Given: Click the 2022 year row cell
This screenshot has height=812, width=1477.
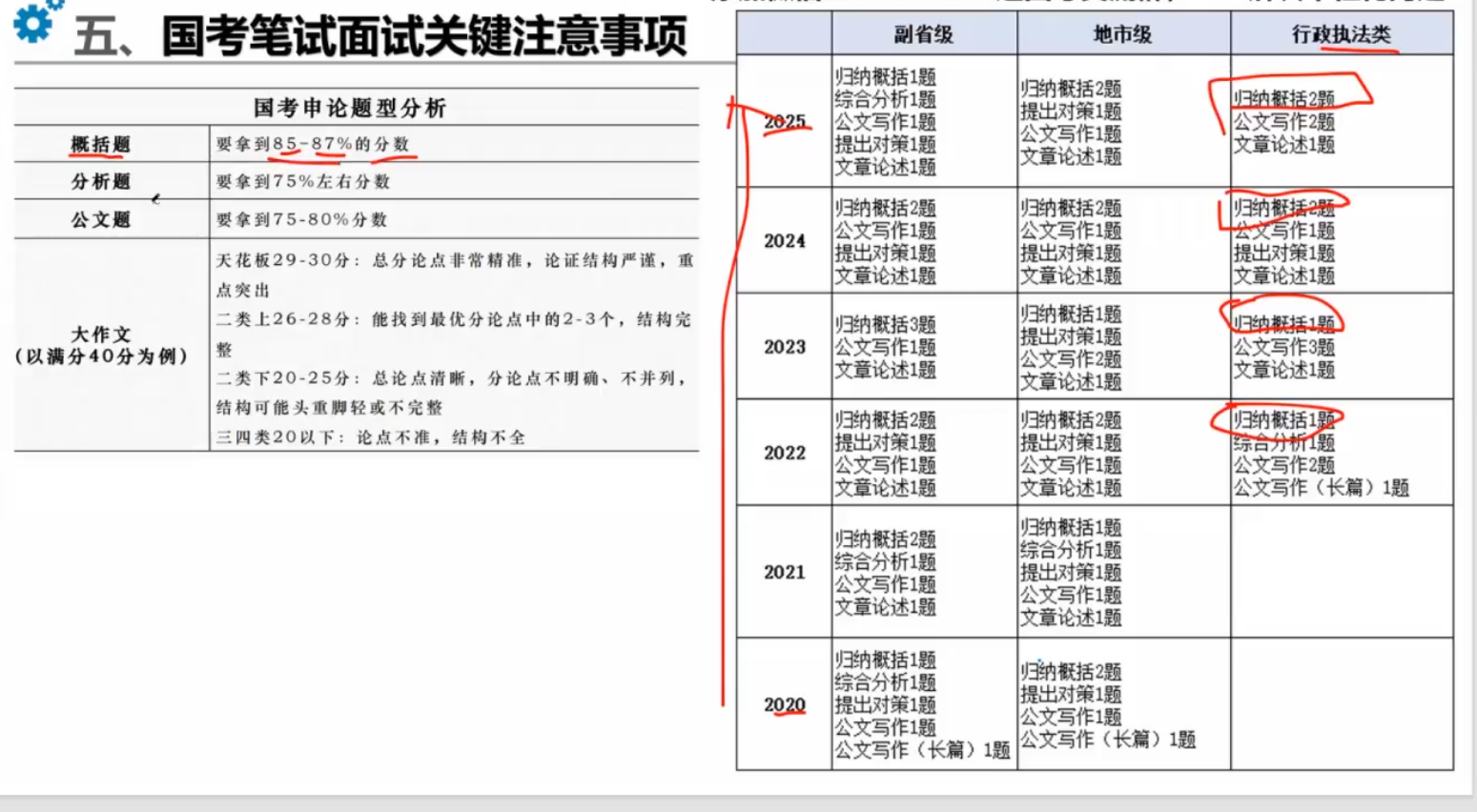Looking at the screenshot, I should pyautogui.click(x=784, y=453).
